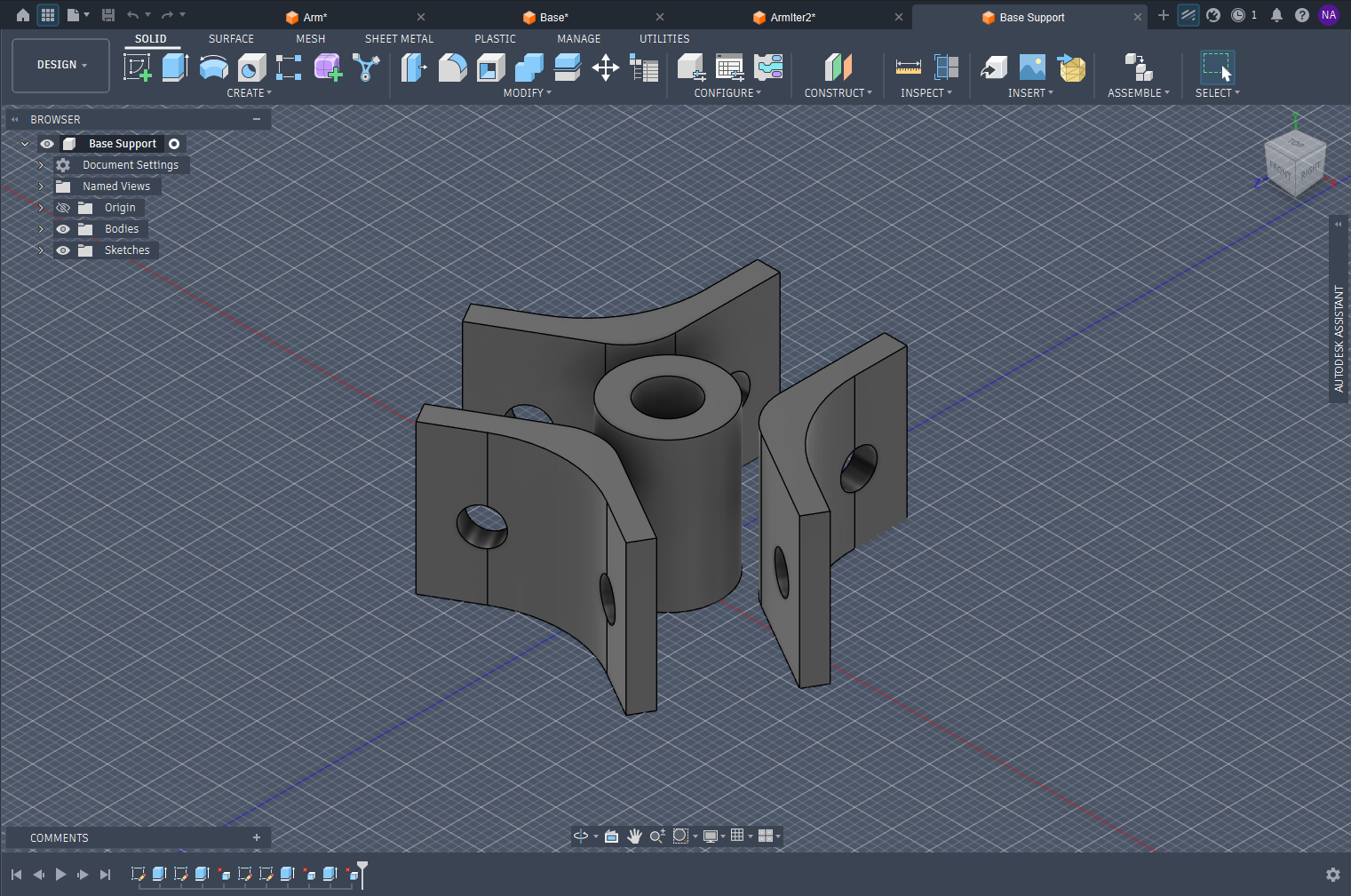Collapse the Base Support tree node

coord(25,144)
